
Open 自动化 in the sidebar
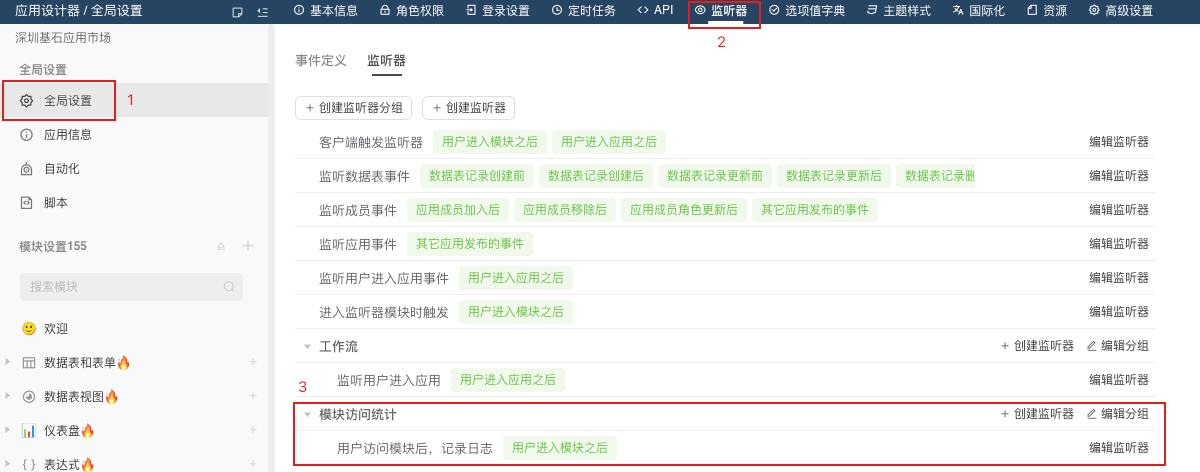tap(61, 169)
